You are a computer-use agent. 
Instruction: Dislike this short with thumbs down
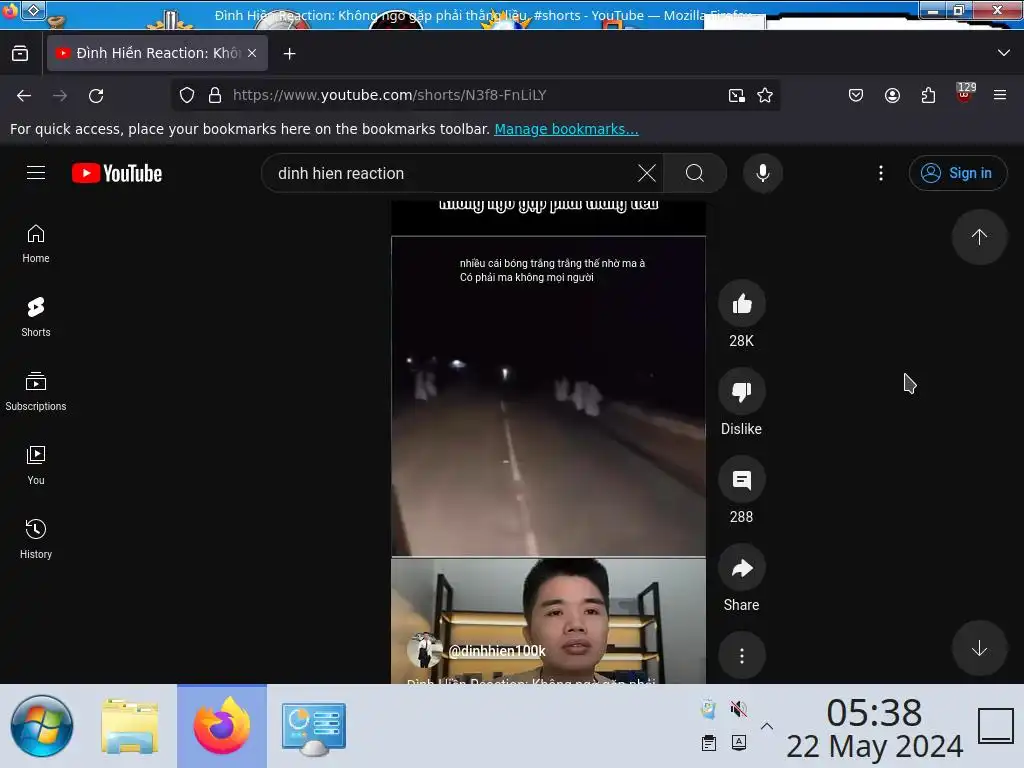(x=741, y=392)
